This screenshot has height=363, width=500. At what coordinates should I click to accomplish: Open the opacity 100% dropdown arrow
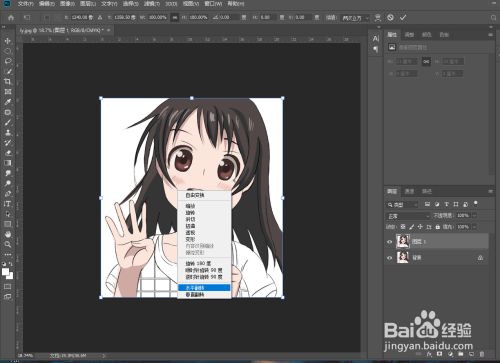pos(474,216)
